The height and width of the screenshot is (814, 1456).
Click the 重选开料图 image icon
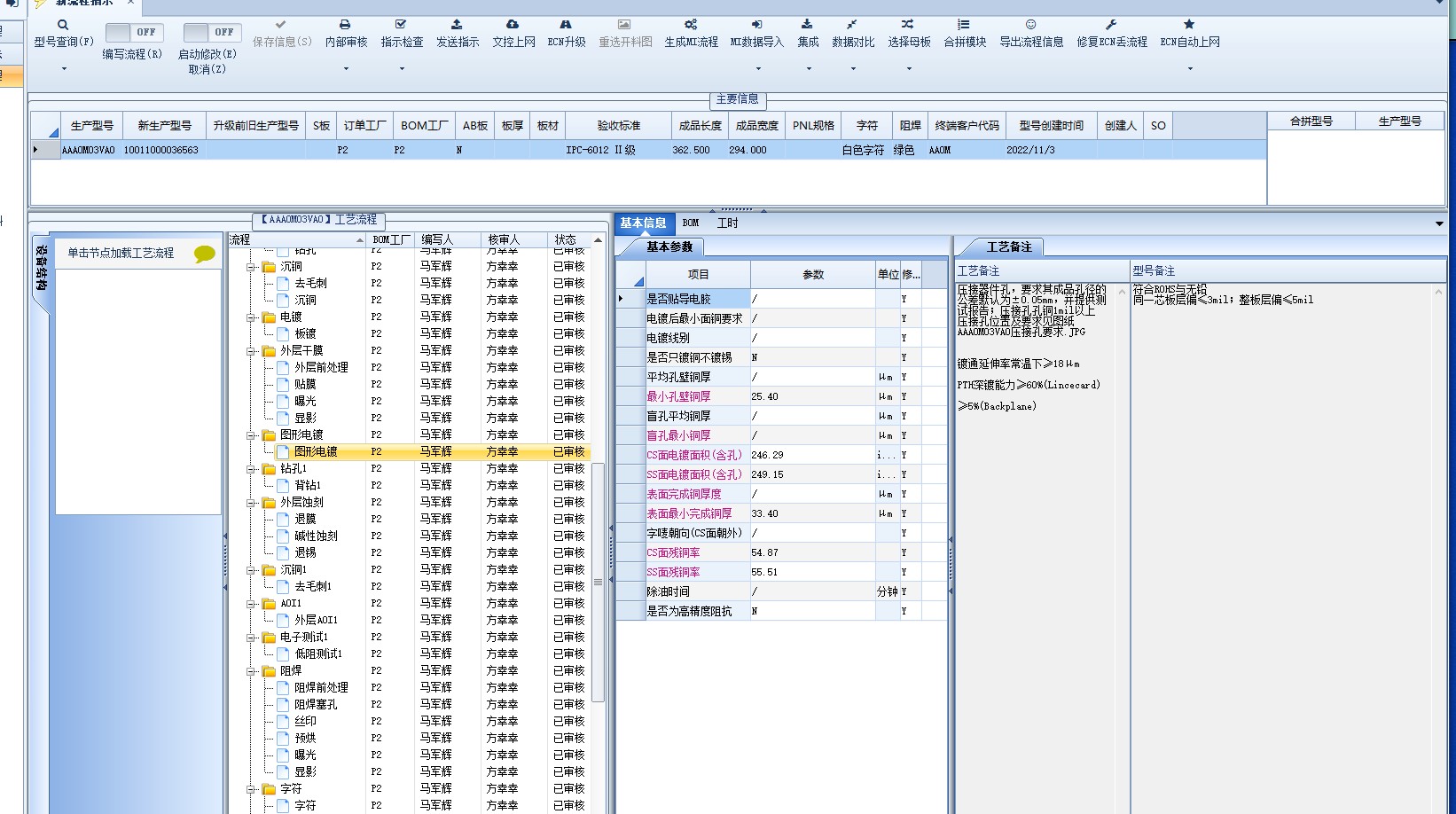pos(624,25)
